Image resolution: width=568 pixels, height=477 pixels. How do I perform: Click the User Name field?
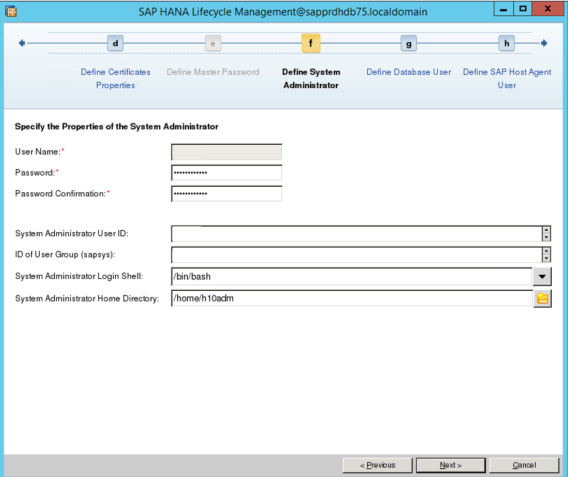(x=226, y=152)
